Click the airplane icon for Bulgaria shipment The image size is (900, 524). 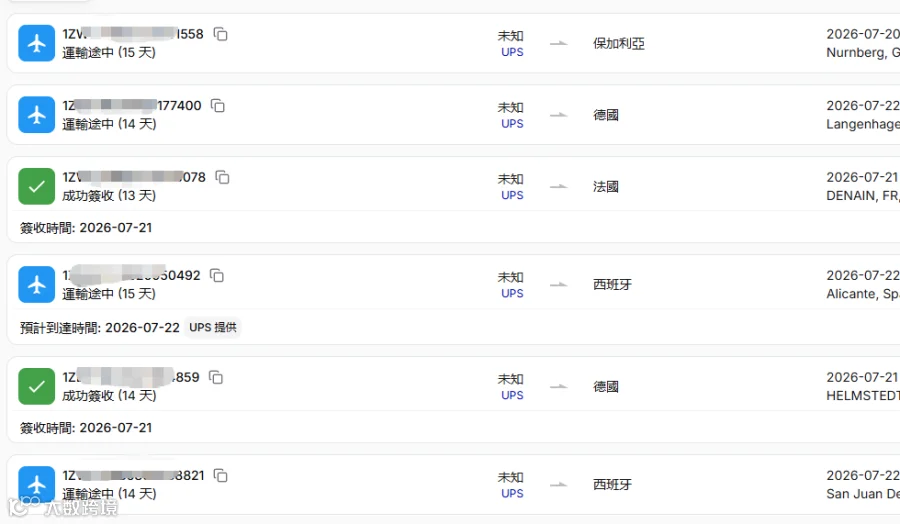(x=37, y=43)
